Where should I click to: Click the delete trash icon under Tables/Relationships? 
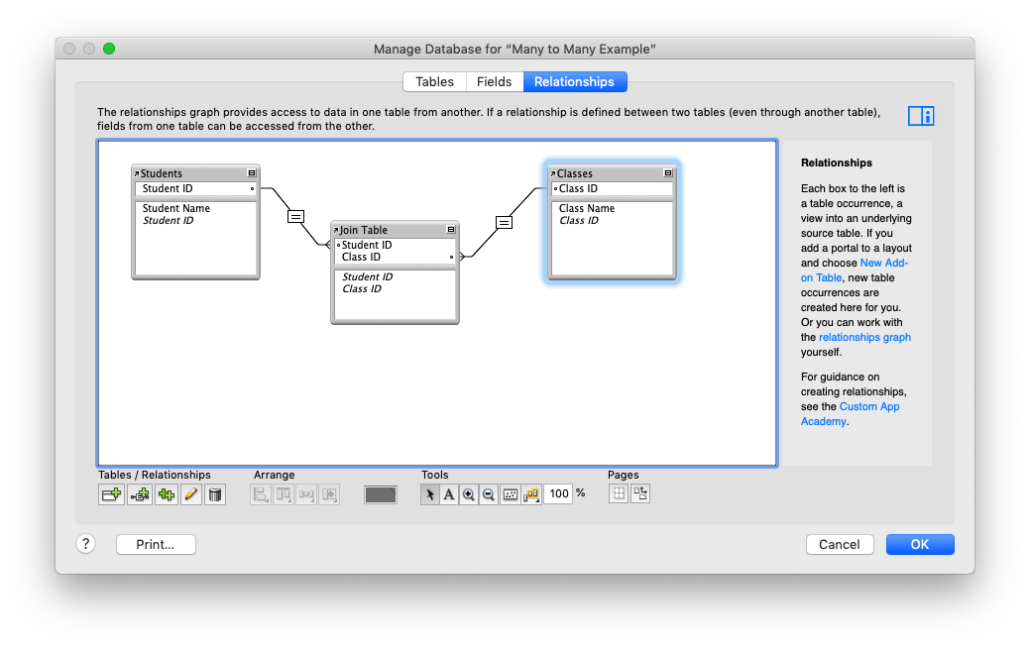point(214,494)
